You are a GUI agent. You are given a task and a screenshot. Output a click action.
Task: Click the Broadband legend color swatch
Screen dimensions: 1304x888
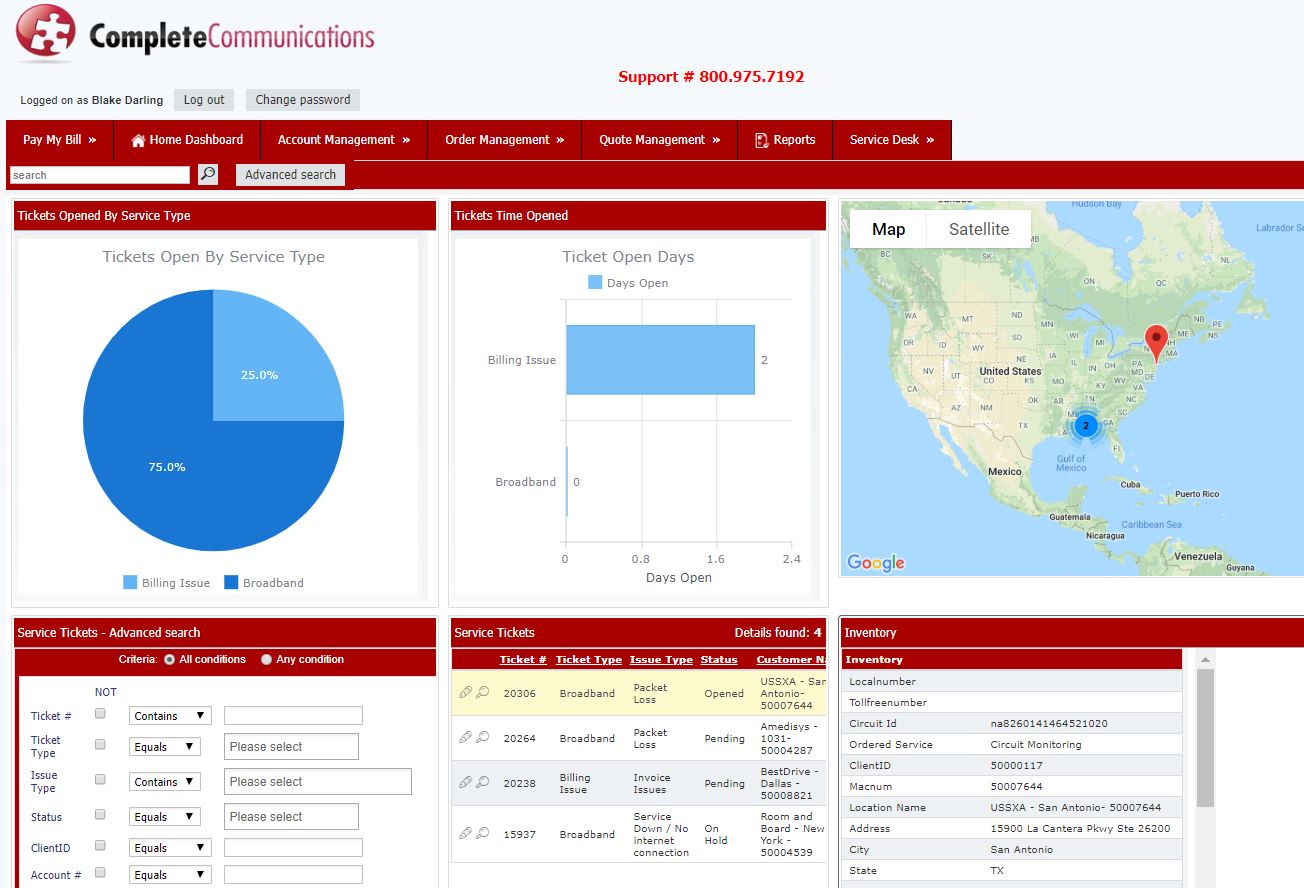click(231, 582)
